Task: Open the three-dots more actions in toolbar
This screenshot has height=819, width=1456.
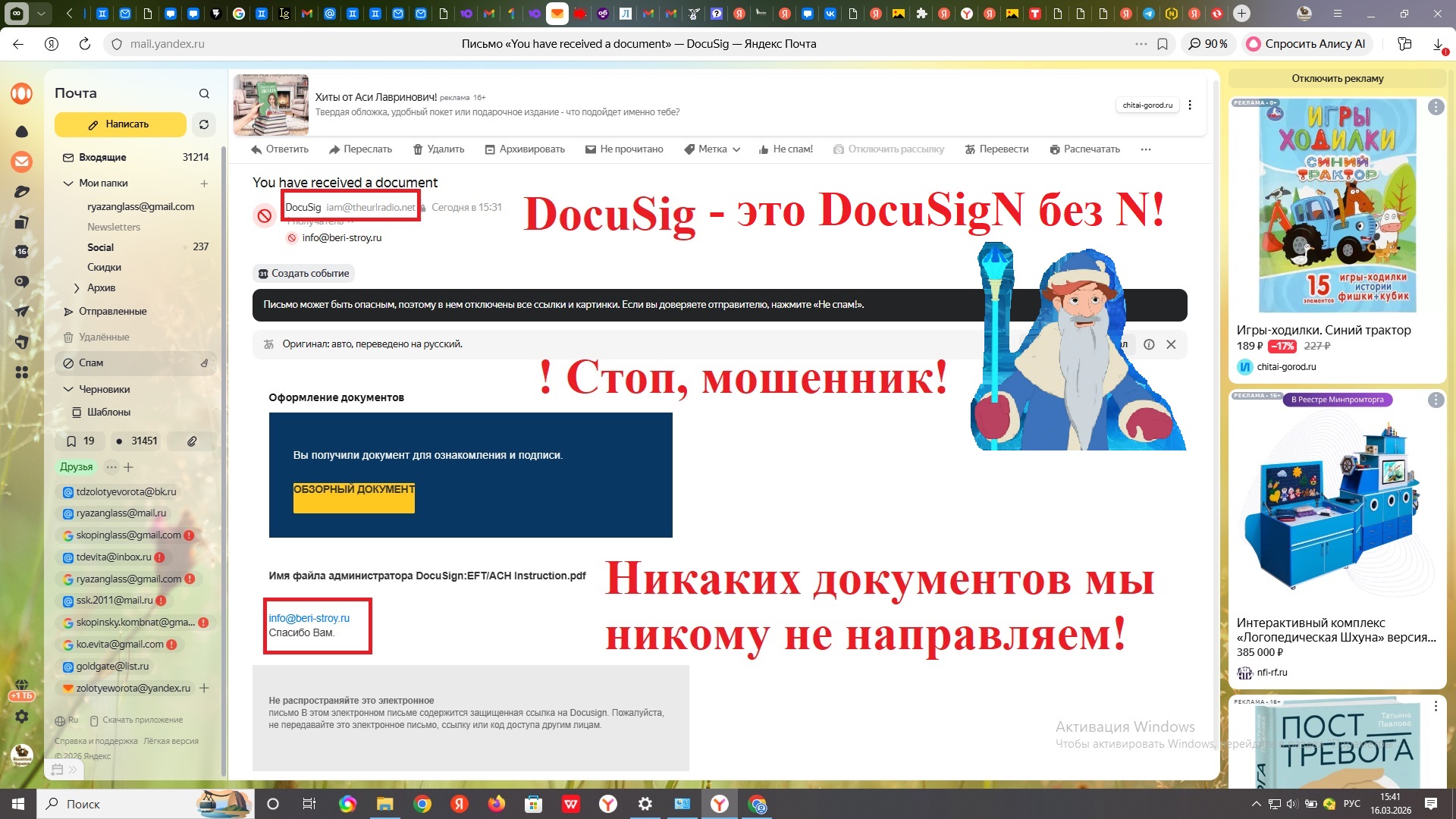Action: (1145, 149)
